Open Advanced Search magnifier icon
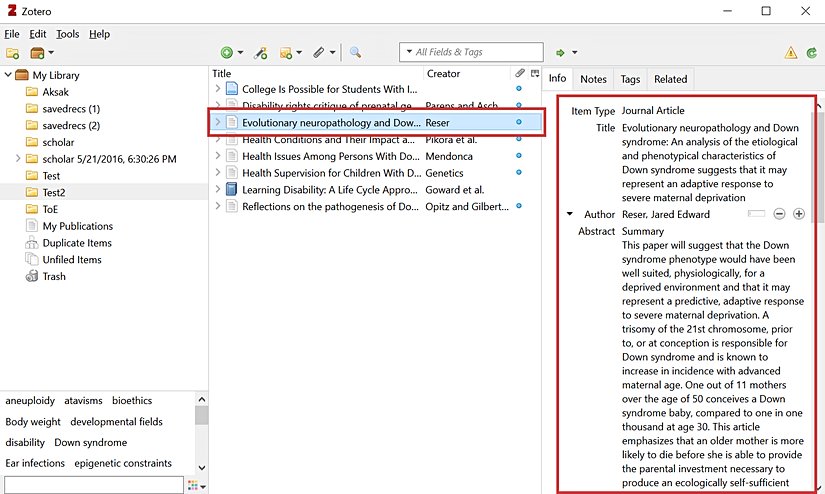This screenshot has height=494, width=825. click(355, 53)
